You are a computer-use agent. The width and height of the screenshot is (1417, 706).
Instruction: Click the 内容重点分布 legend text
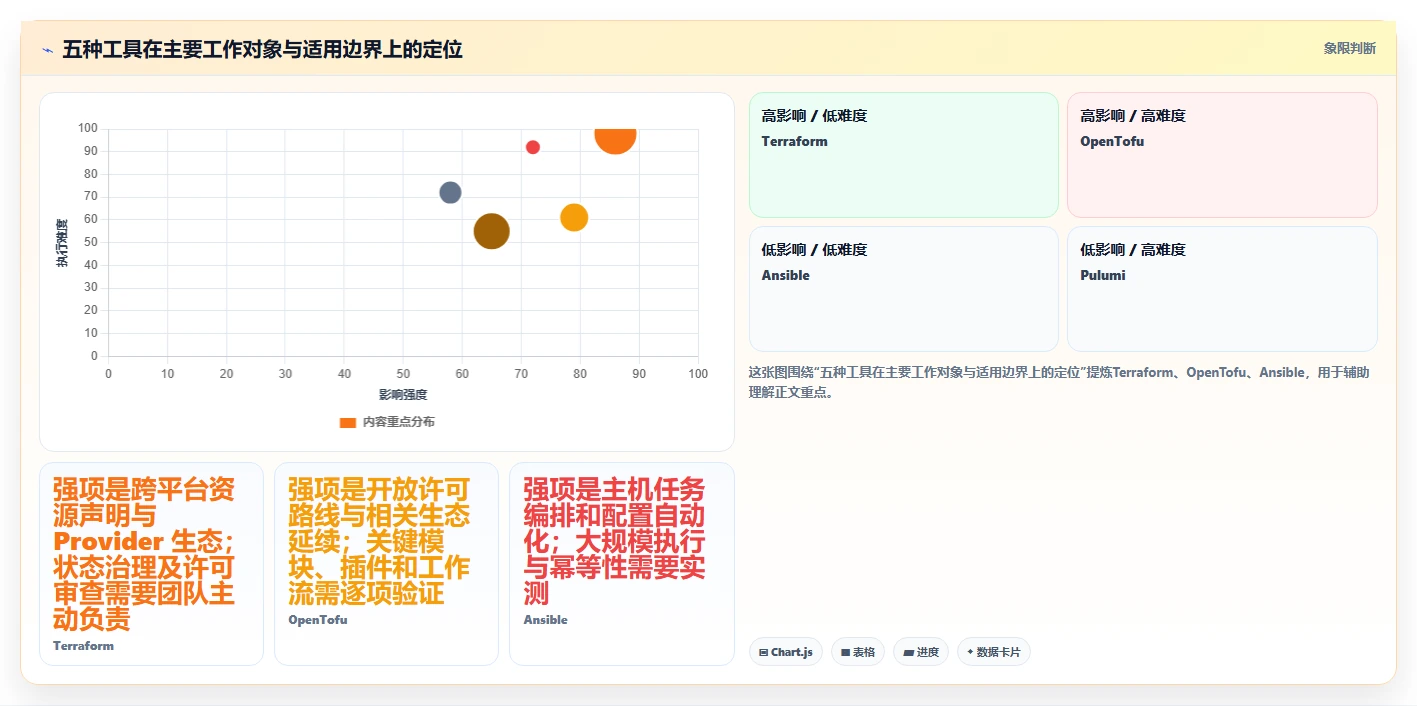point(399,422)
